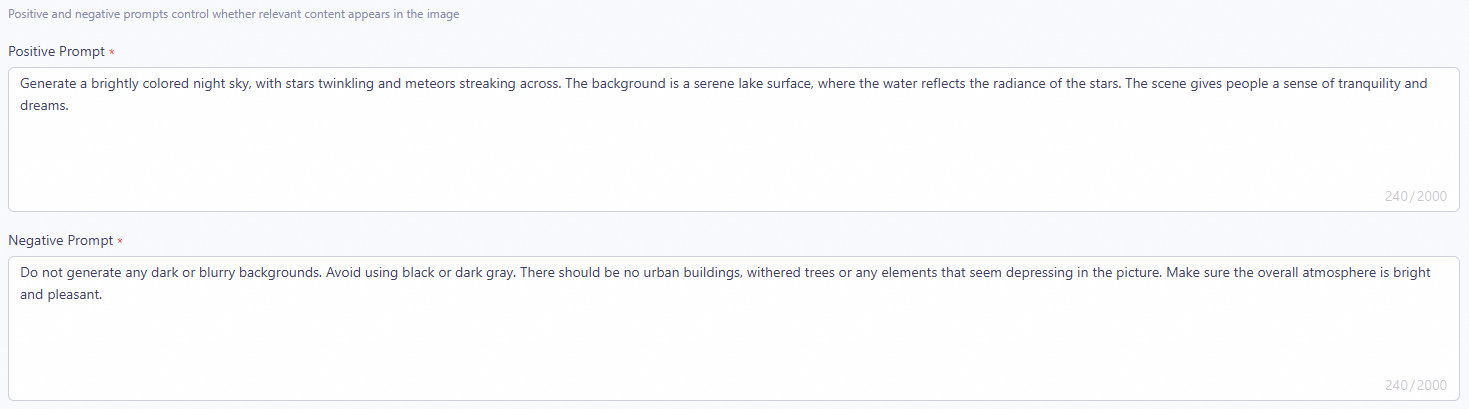The height and width of the screenshot is (409, 1469).
Task: Click inside the Positive Prompt text area
Action: click(x=733, y=150)
